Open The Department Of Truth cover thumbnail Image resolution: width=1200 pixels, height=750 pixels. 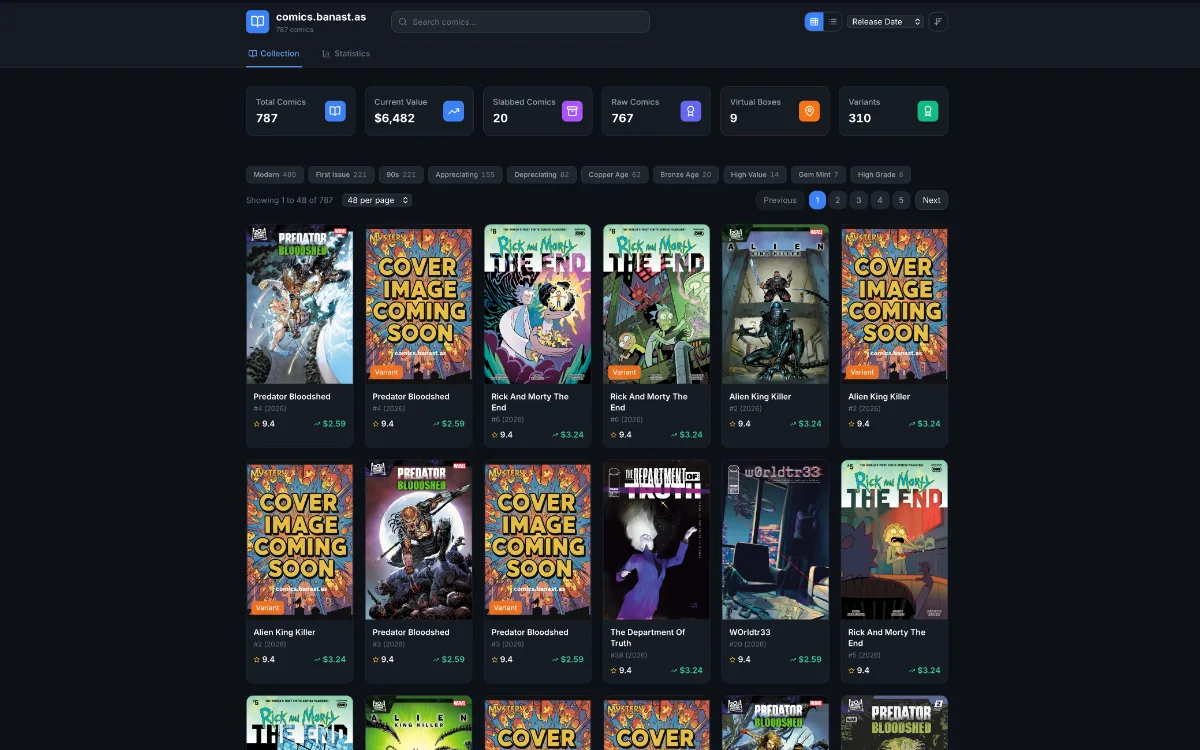click(x=656, y=540)
